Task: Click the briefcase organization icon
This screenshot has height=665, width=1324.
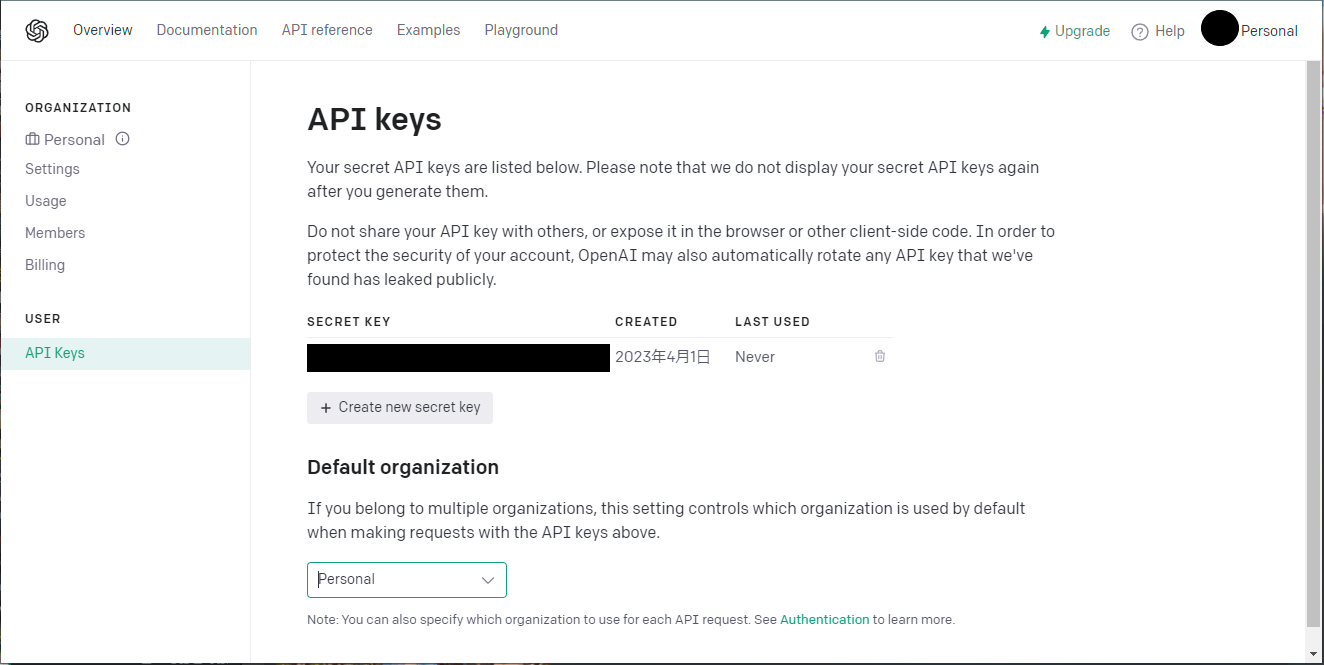Action: [x=32, y=139]
